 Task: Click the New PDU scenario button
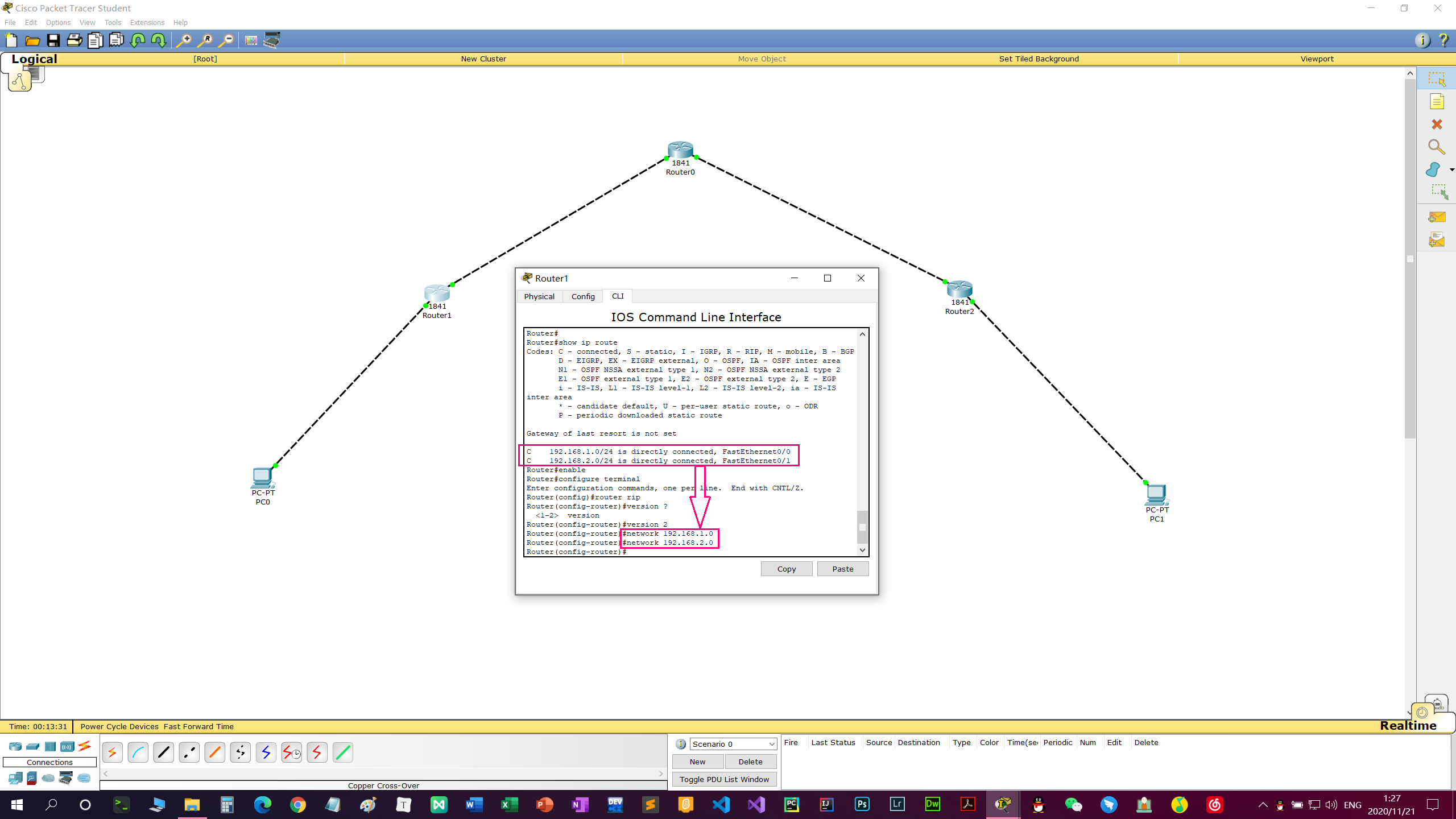697,761
